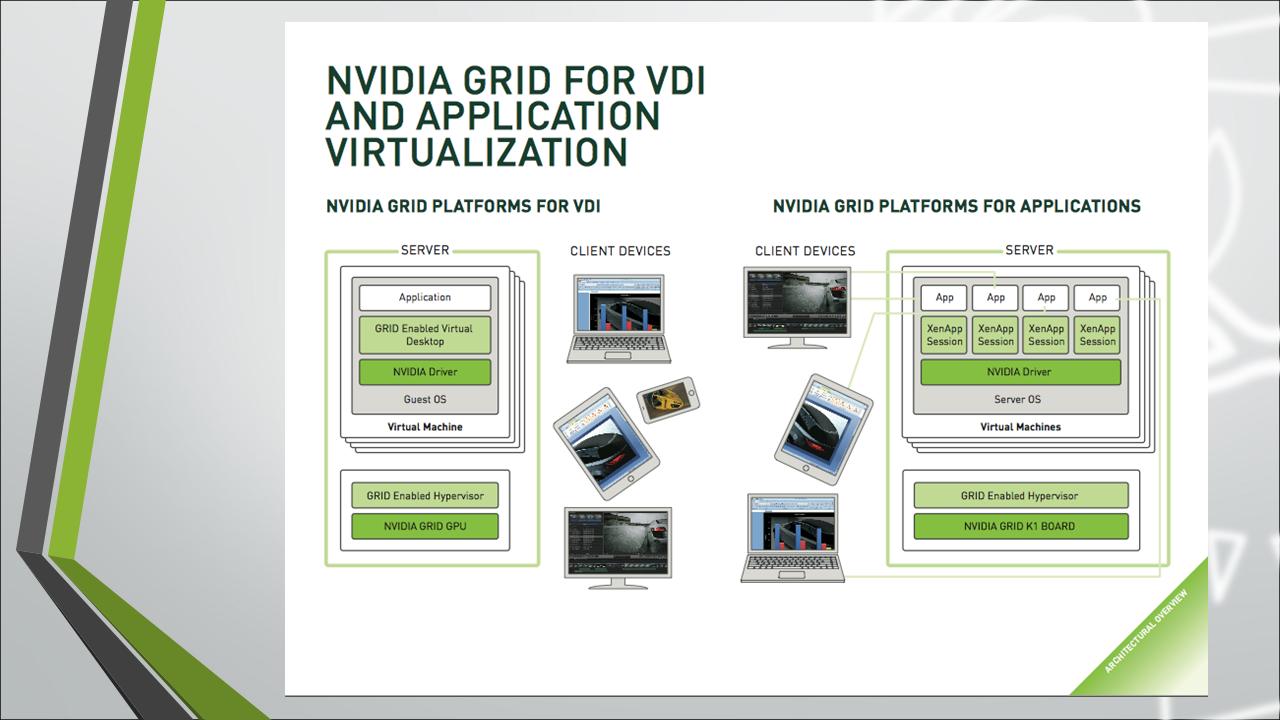Select the tablet image in the applications client devices
The image size is (1280, 720).
point(823,432)
